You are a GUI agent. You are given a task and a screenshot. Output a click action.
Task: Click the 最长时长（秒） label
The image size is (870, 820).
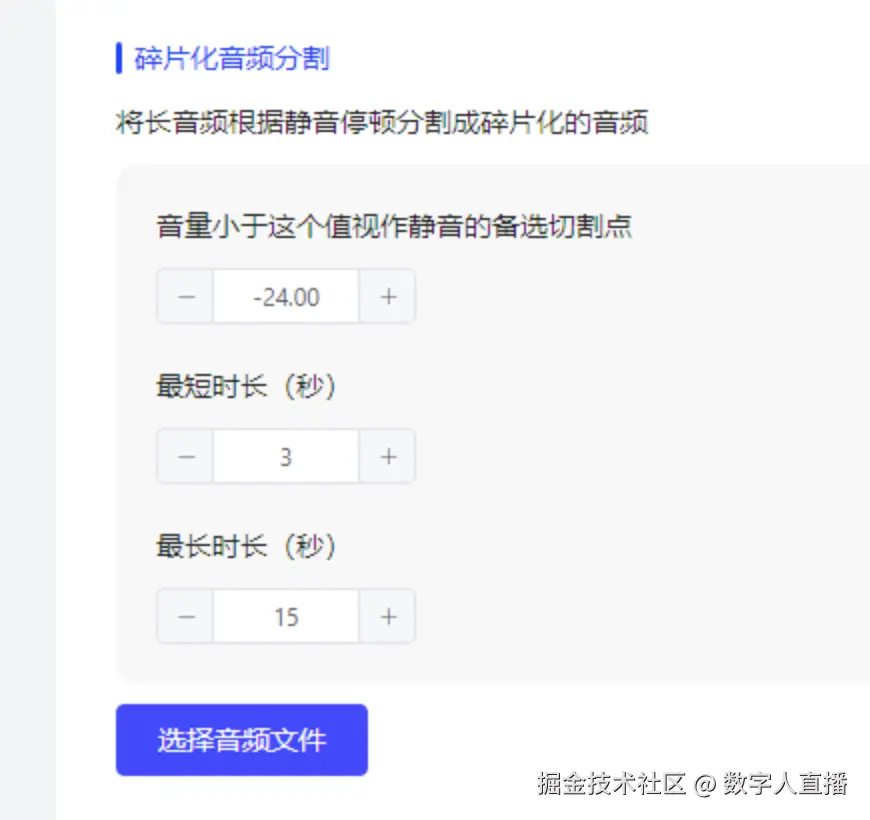tap(246, 546)
